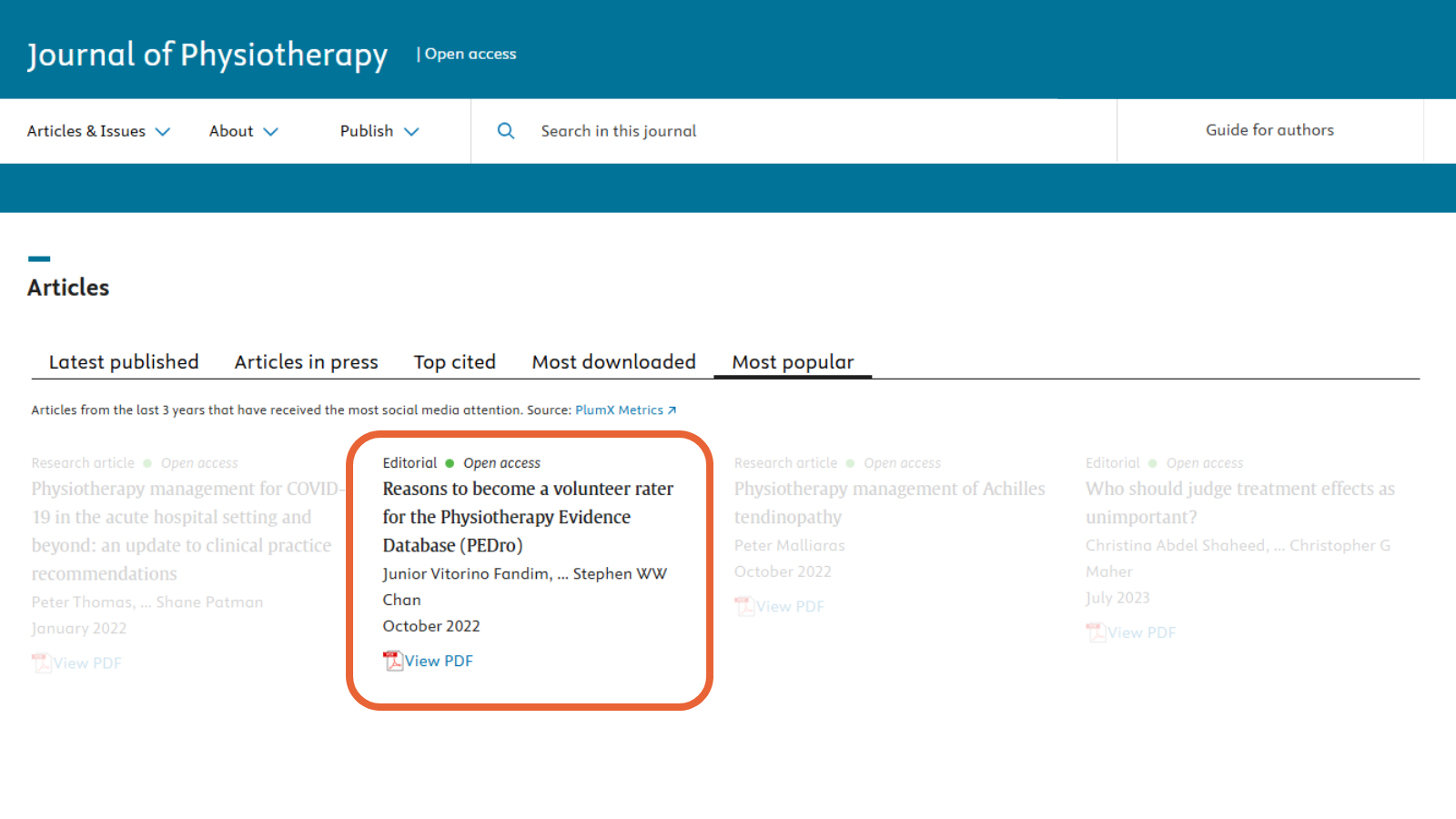This screenshot has width=1456, height=819.
Task: Open Physiotherapy management of Achilles tendinopathy article
Action: [x=889, y=502]
